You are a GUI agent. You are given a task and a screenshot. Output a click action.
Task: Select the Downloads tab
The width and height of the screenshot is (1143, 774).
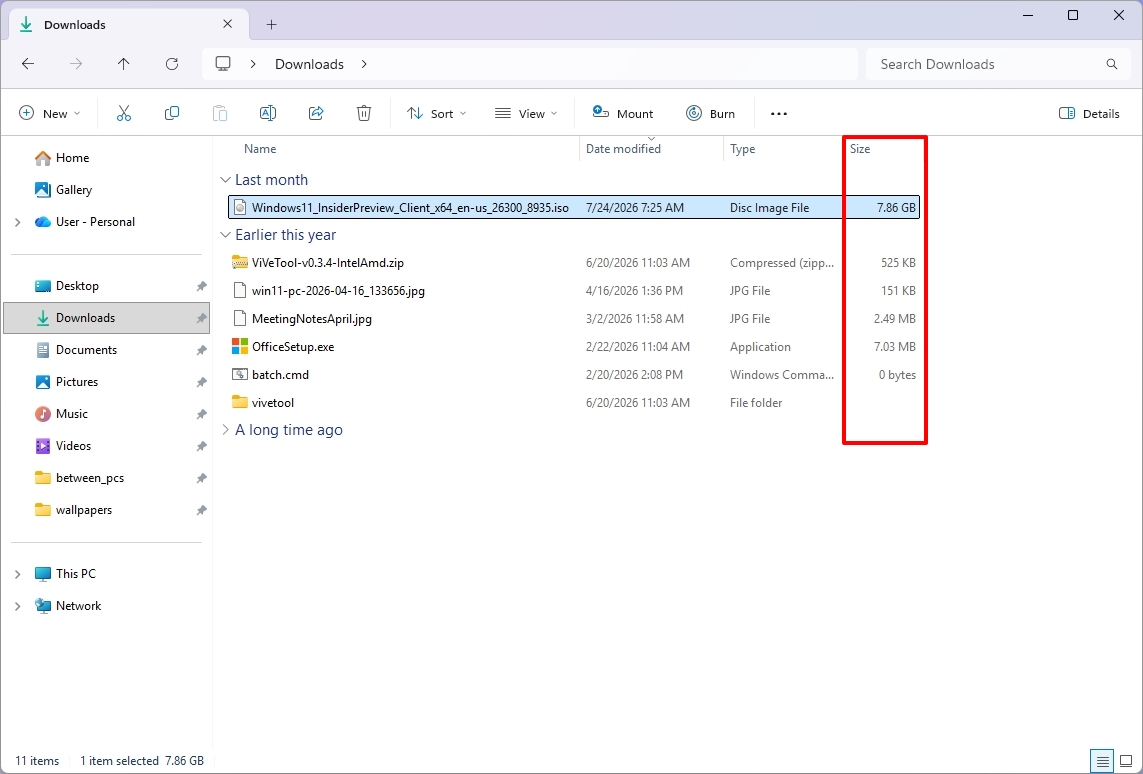coord(128,25)
